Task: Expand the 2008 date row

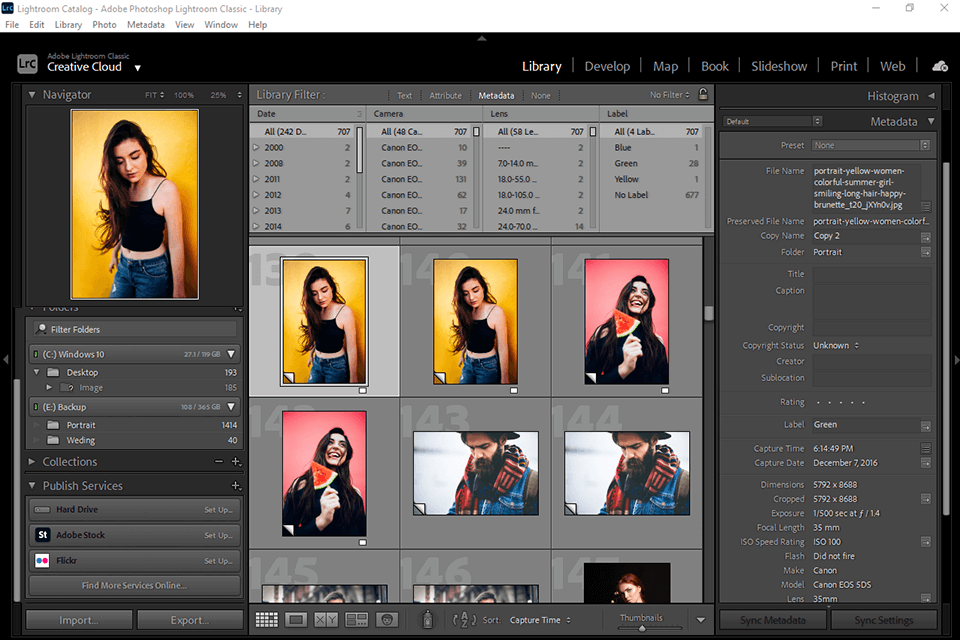Action: pyautogui.click(x=257, y=164)
